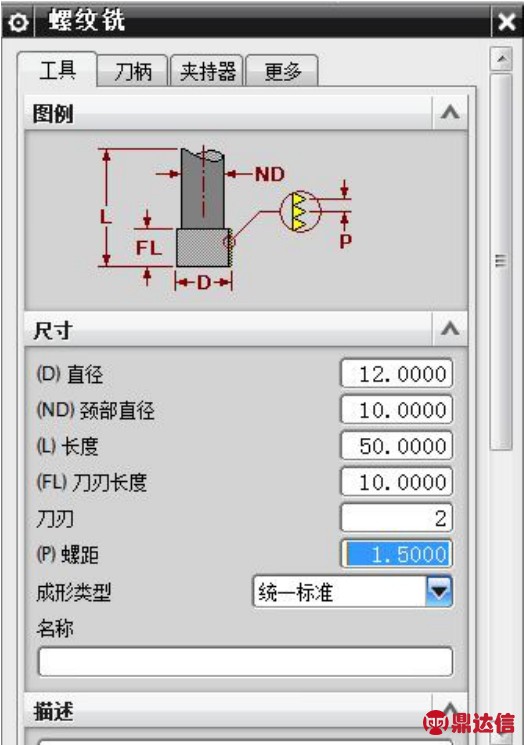Collapse the 尺寸 section
This screenshot has width=525, height=745.
[x=449, y=329]
